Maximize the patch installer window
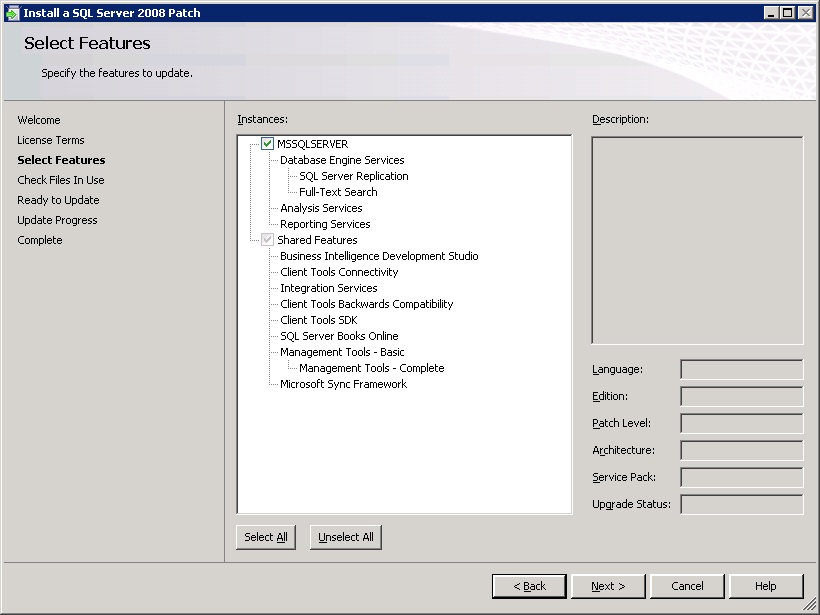The image size is (820, 615). (x=787, y=13)
